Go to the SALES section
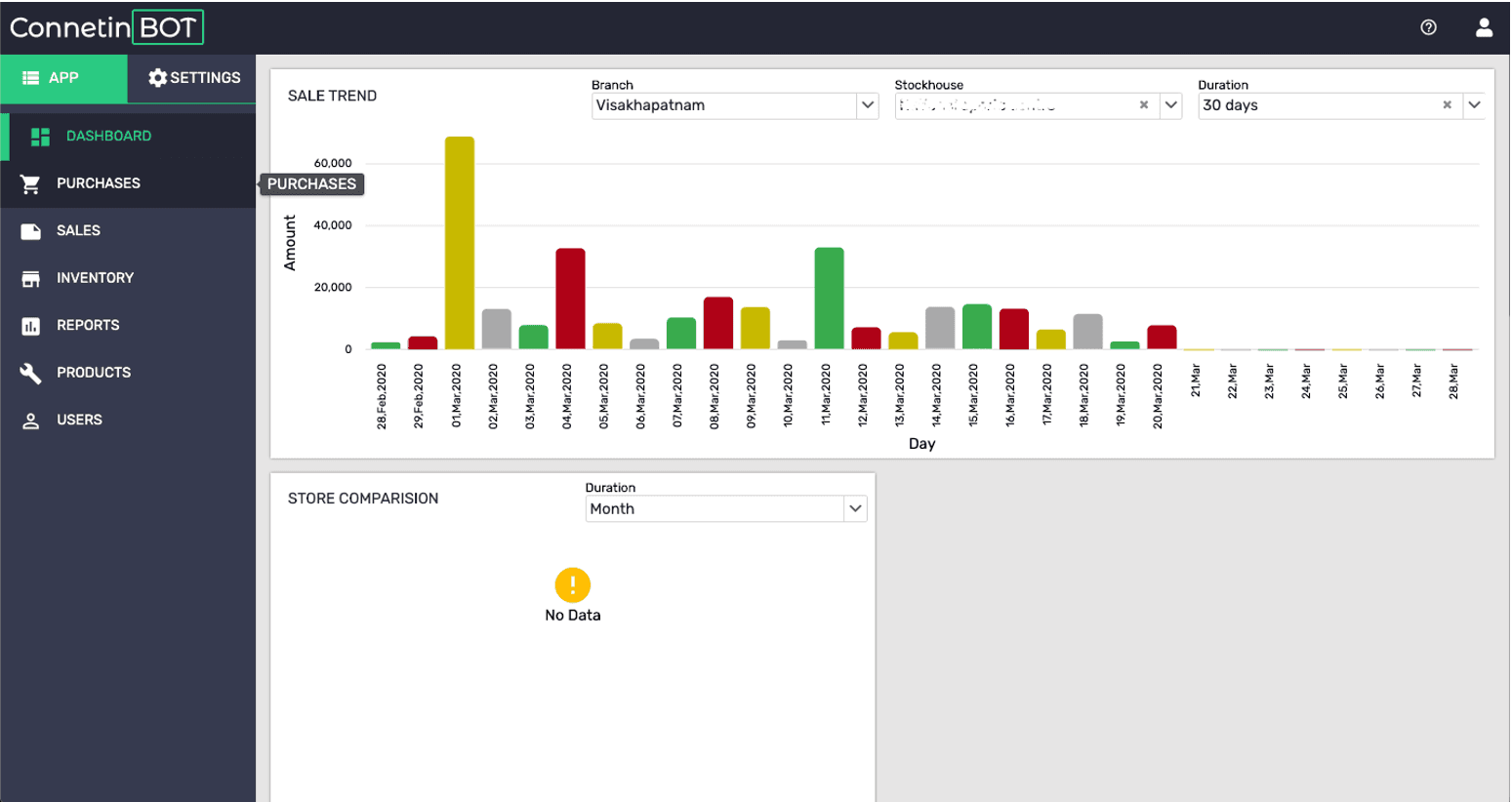This screenshot has width=1512, height=802. (128, 231)
